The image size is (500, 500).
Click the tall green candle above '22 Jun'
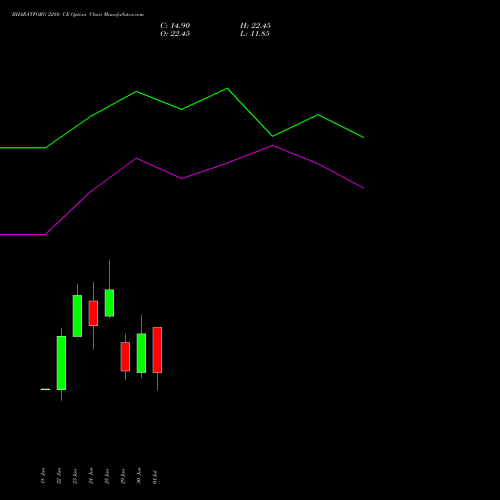click(61, 363)
